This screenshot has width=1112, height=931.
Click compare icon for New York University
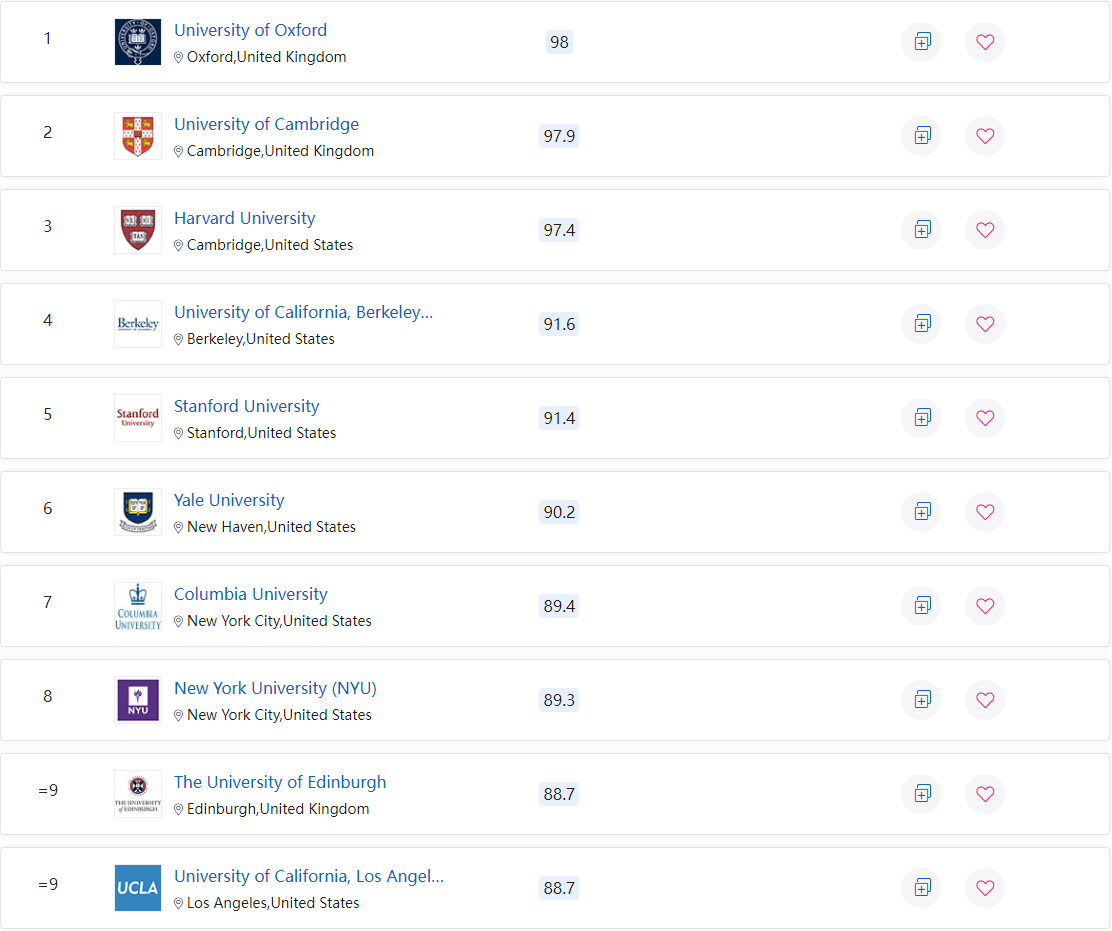(x=921, y=700)
